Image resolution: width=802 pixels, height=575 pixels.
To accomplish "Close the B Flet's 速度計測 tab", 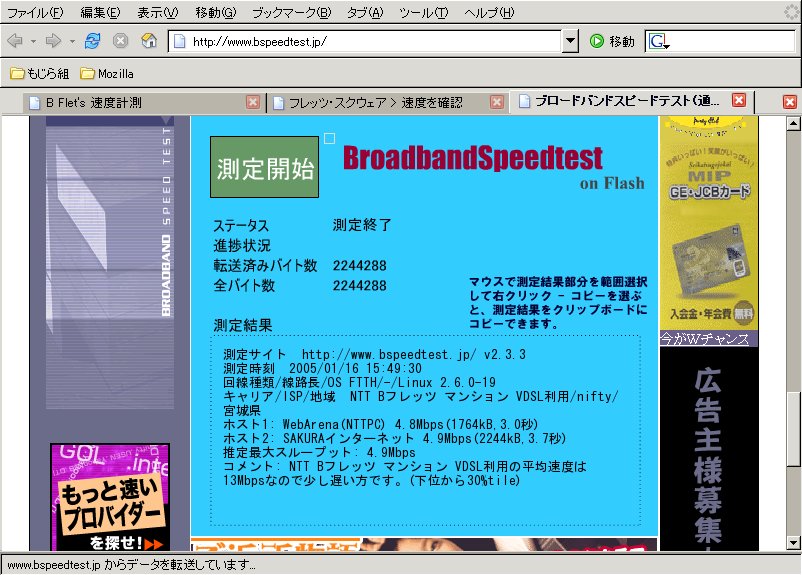I will coord(253,102).
